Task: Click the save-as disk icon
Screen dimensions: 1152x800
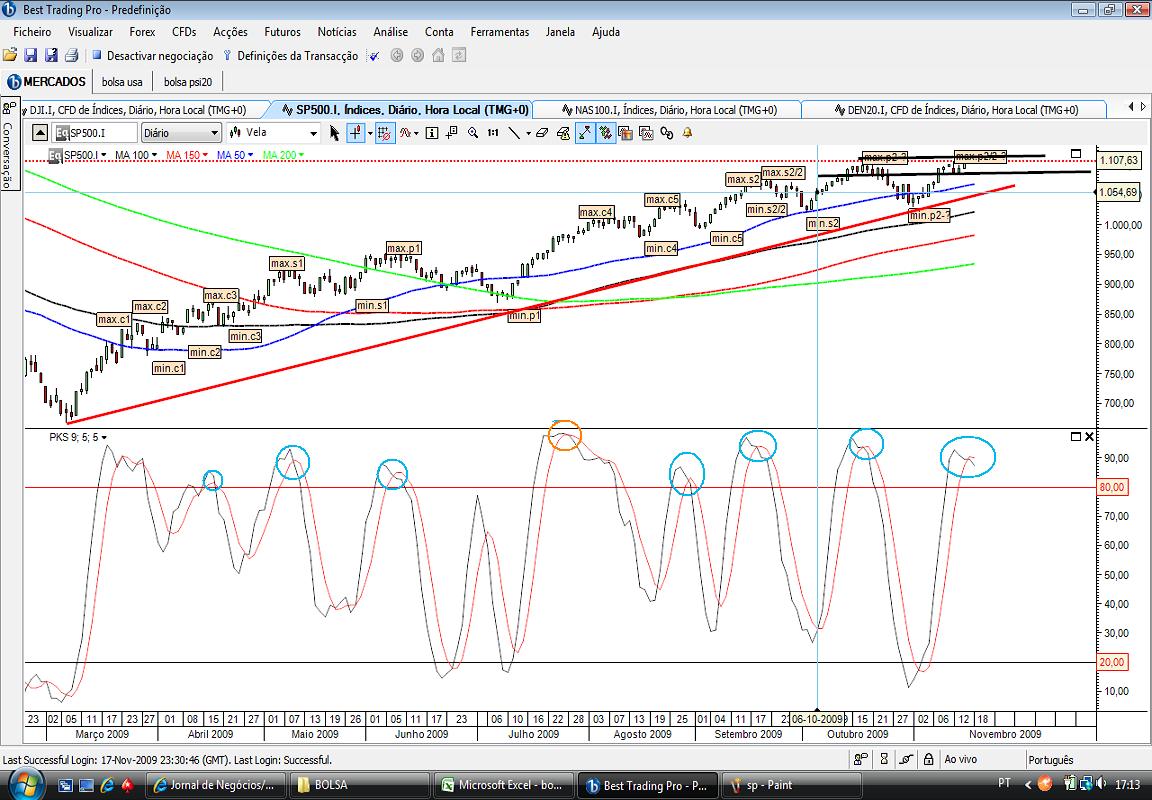Action: [x=51, y=55]
